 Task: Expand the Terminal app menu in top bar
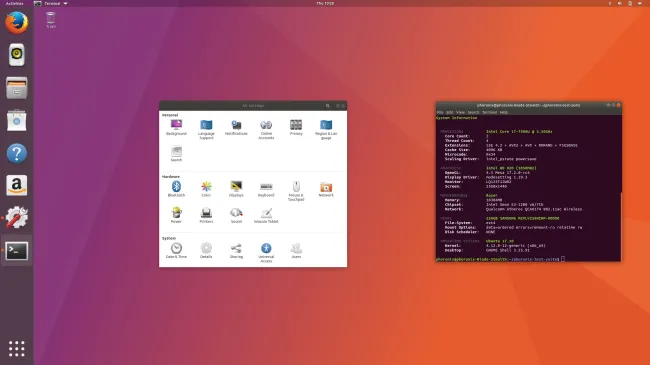pyautogui.click(x=51, y=3)
